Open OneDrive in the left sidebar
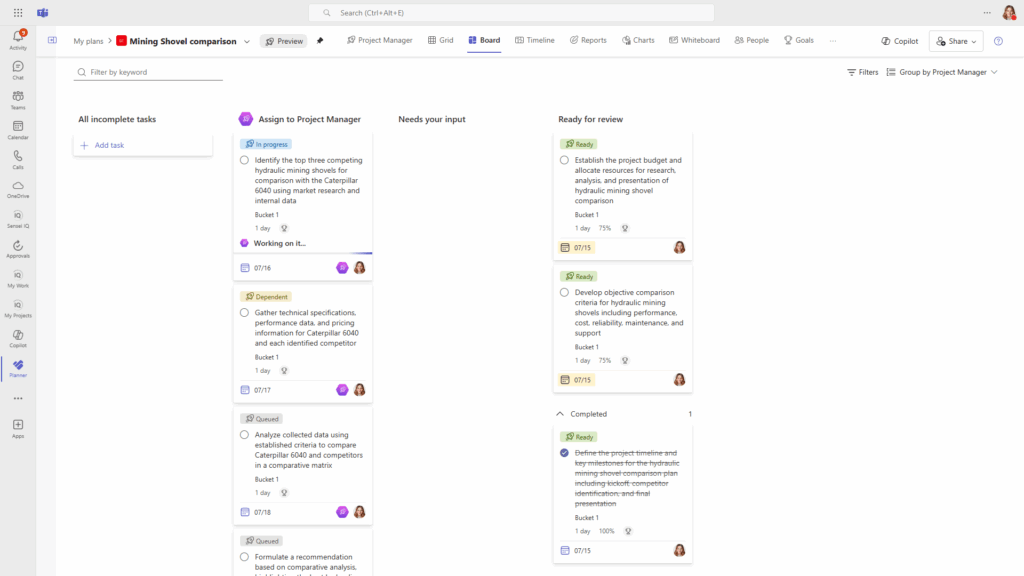 [x=18, y=189]
